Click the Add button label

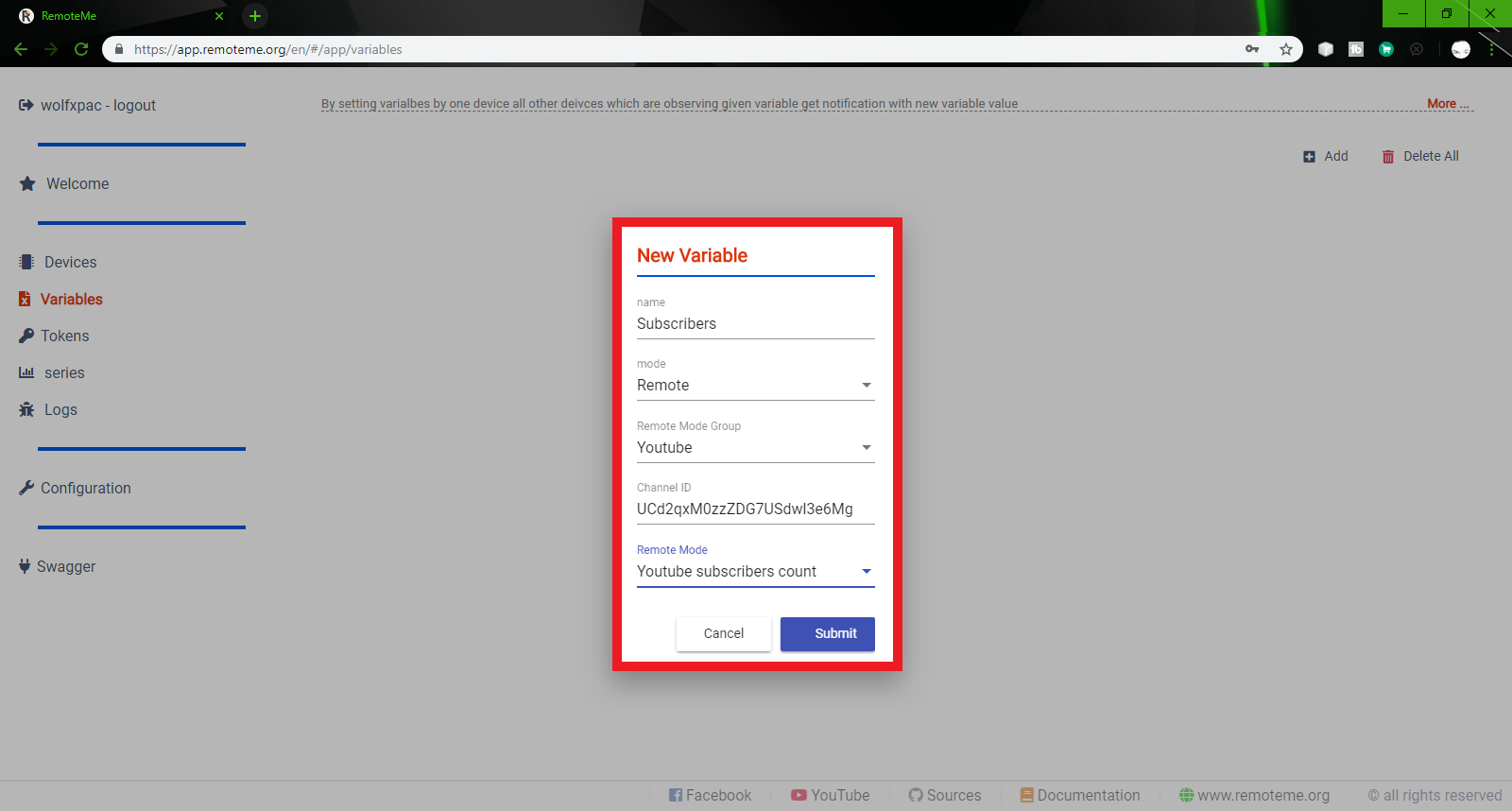click(1336, 156)
